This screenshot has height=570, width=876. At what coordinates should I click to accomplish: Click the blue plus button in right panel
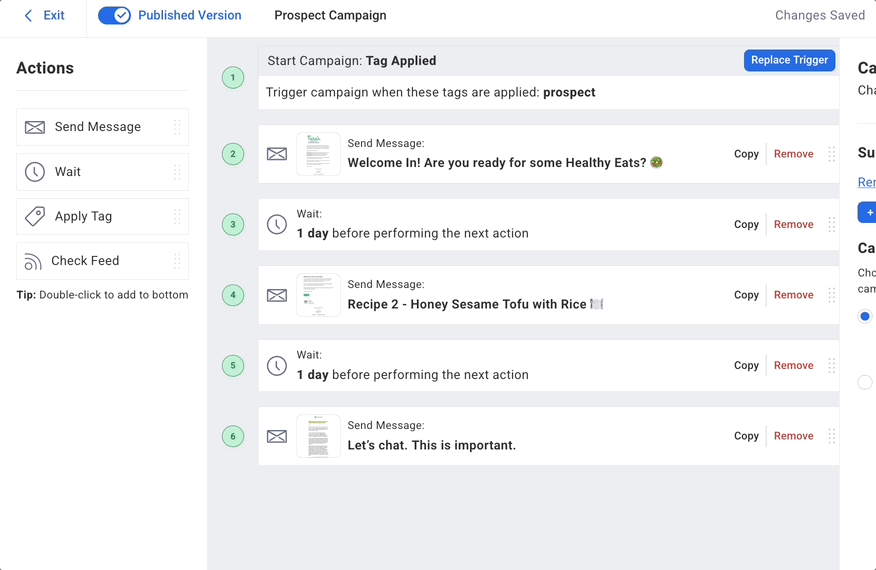[x=868, y=212]
